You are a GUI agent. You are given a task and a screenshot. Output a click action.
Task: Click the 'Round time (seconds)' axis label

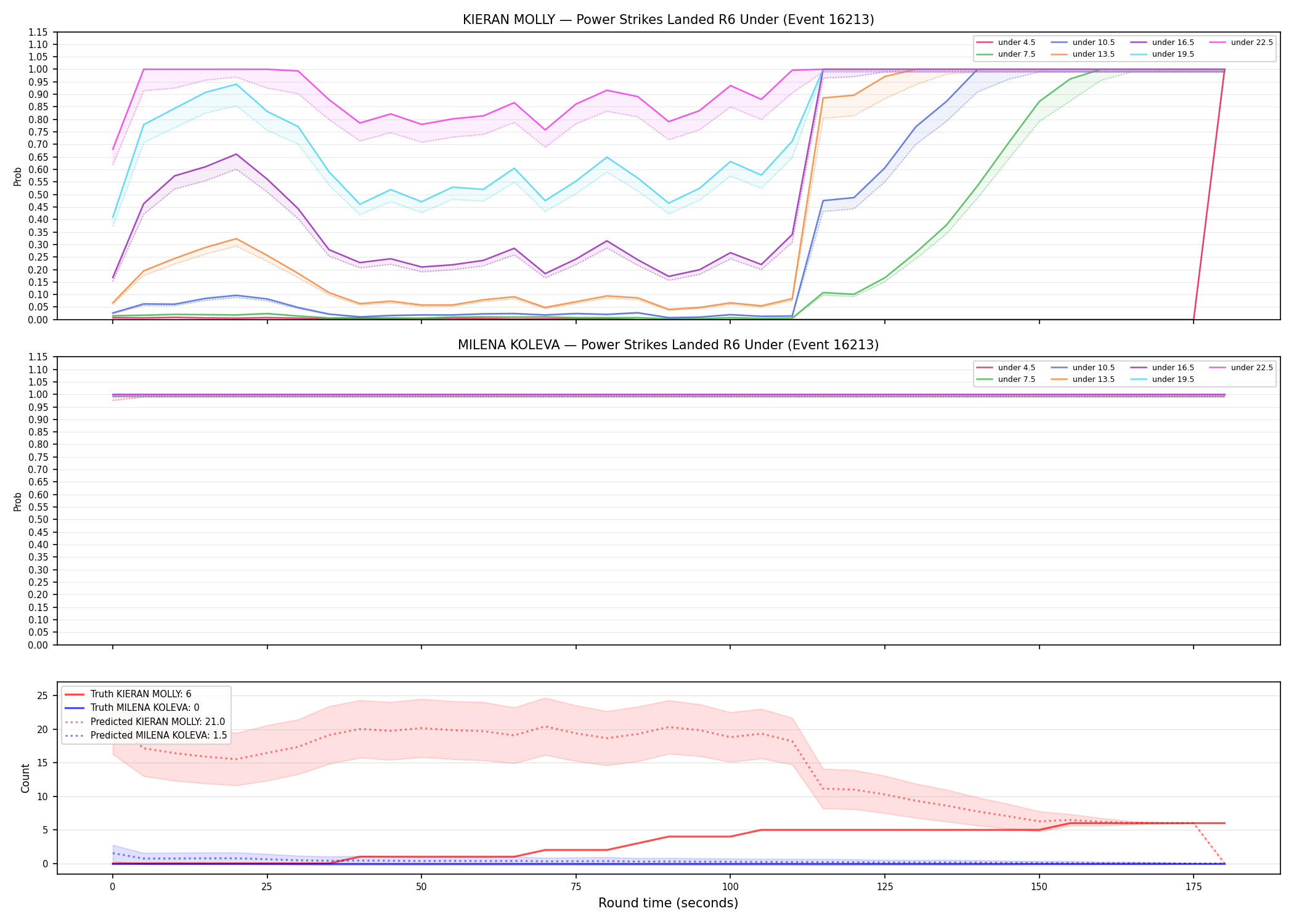point(668,903)
